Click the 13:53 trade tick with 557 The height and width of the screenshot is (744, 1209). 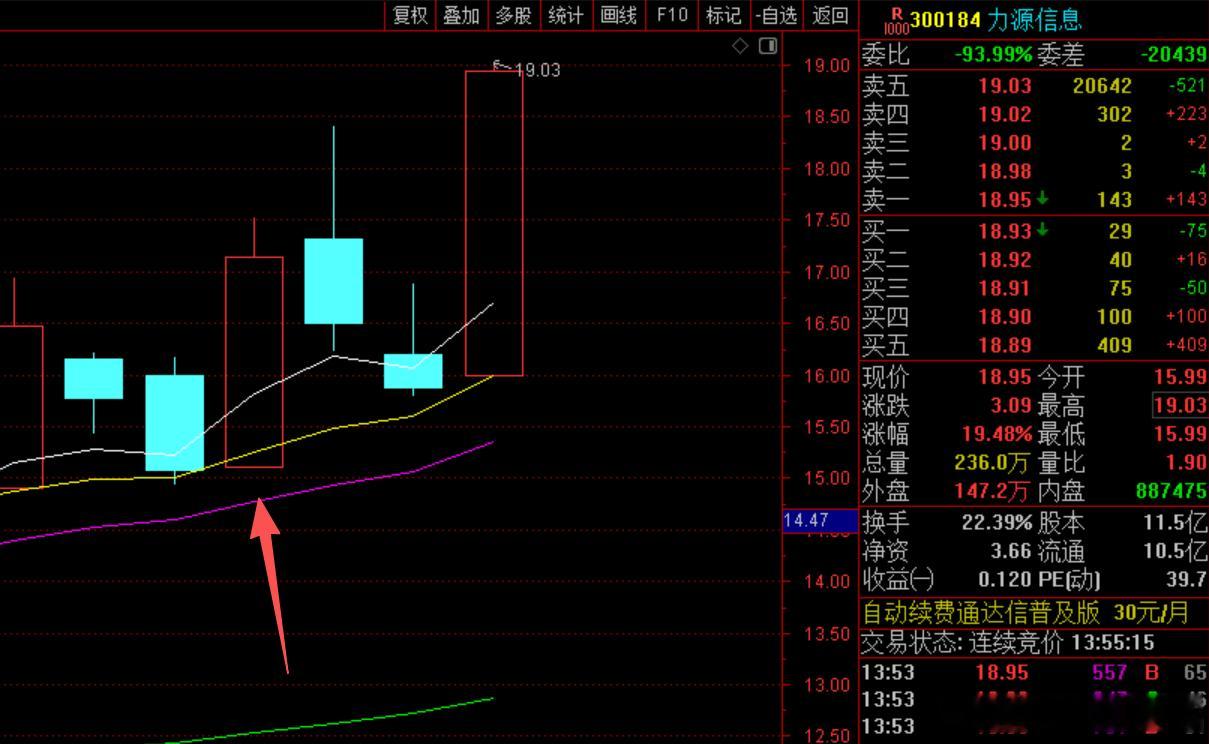pos(1034,673)
